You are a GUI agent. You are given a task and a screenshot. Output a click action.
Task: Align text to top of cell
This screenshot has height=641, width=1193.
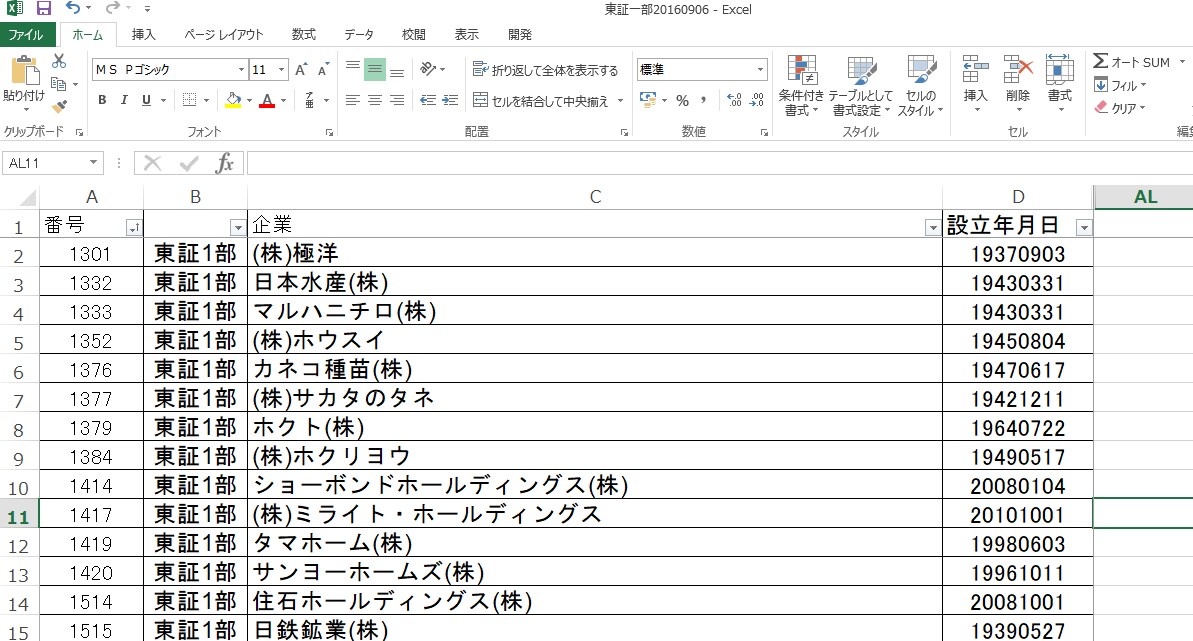pyautogui.click(x=352, y=69)
